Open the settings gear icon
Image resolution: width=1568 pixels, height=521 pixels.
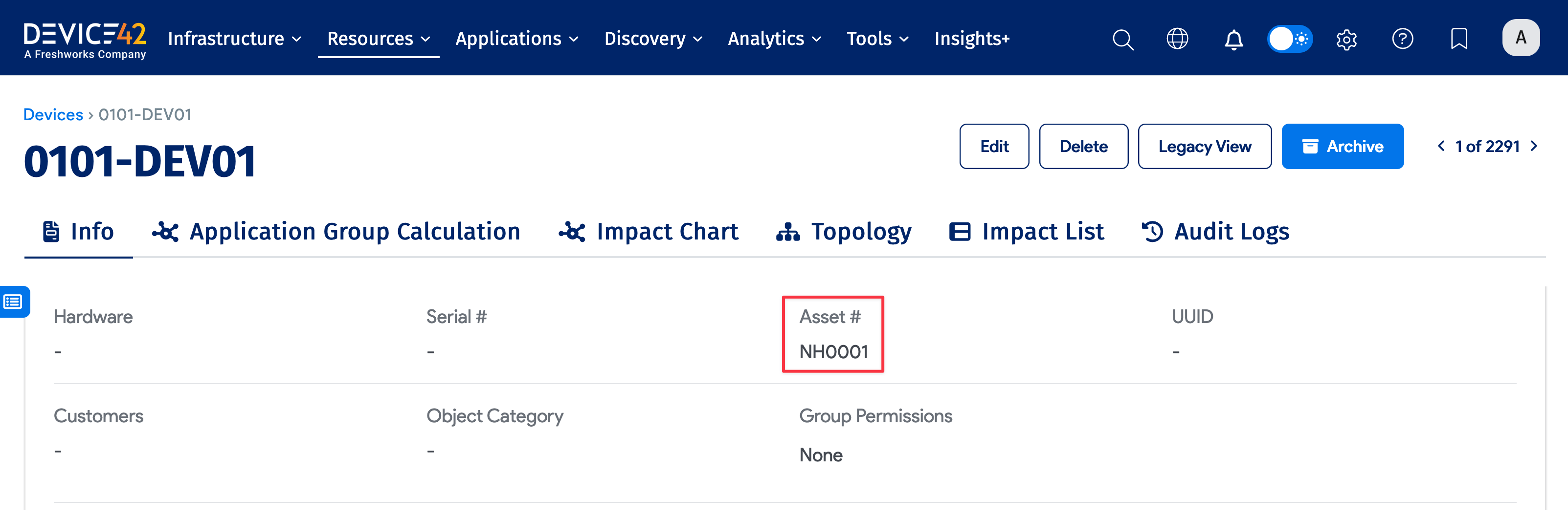1346,38
